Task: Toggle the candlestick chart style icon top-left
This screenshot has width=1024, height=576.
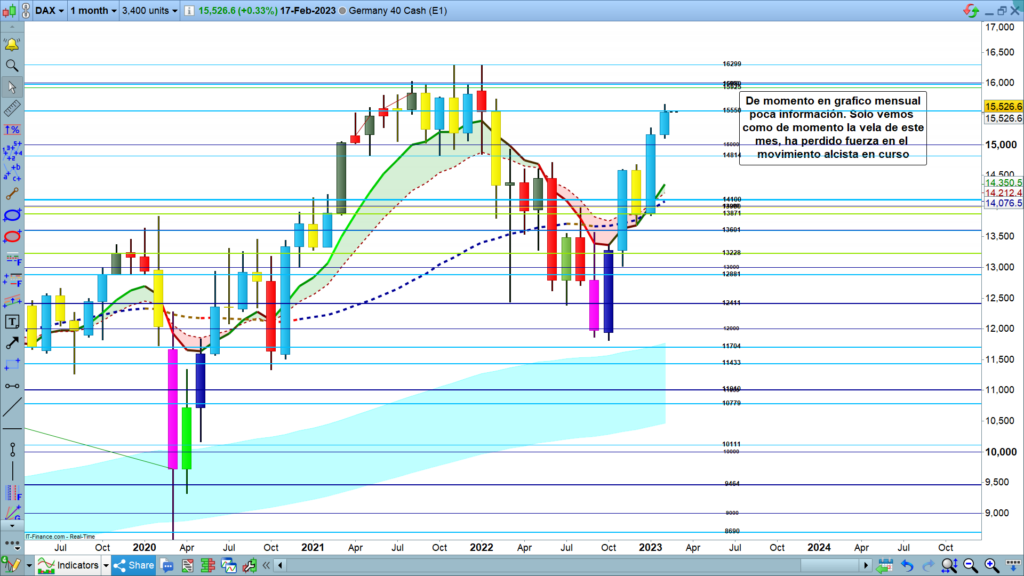Action: (x=10, y=10)
